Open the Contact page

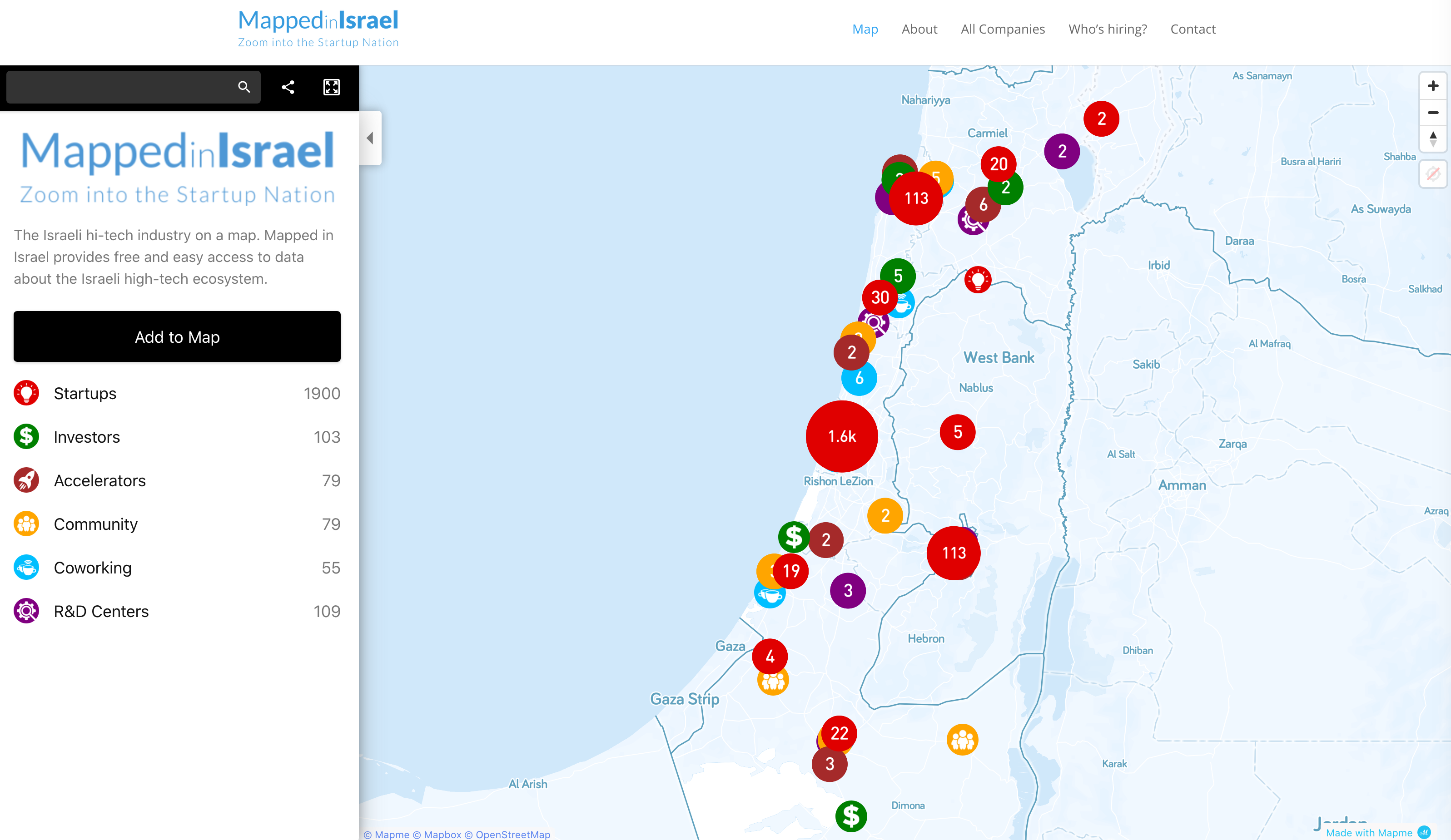1193,29
